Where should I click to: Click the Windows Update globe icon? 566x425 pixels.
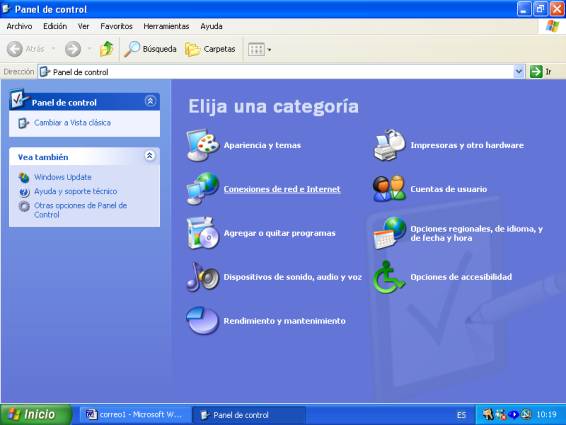(24, 177)
